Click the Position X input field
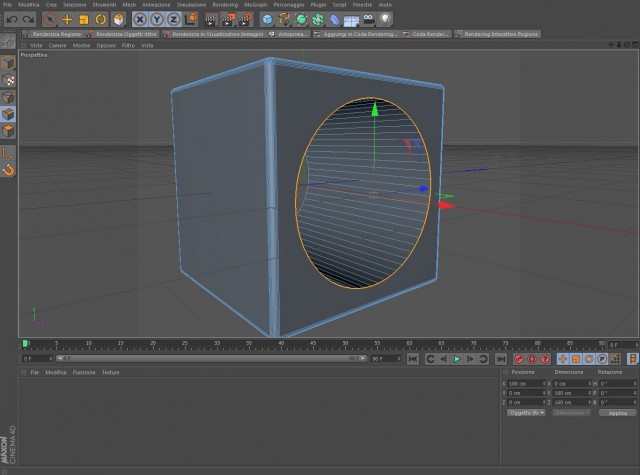 click(x=526, y=384)
